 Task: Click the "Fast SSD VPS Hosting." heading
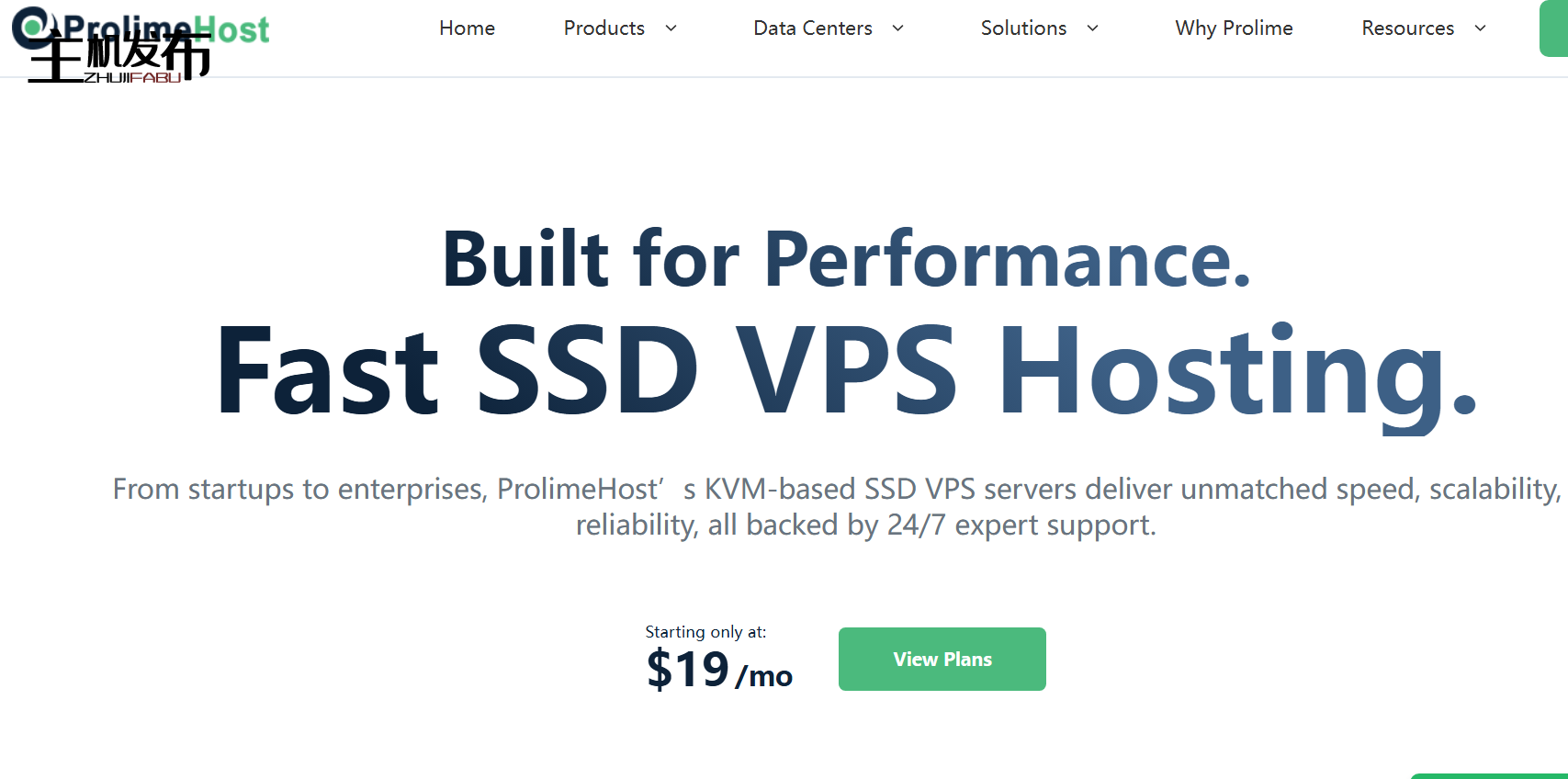click(x=846, y=370)
